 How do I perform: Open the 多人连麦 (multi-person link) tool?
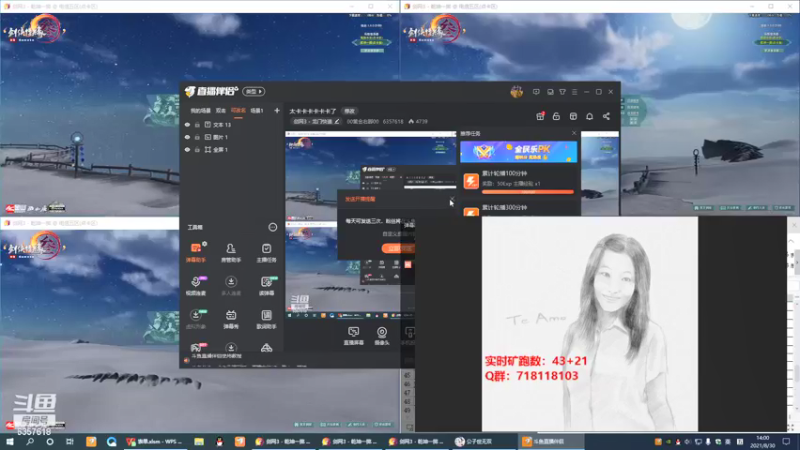point(231,286)
